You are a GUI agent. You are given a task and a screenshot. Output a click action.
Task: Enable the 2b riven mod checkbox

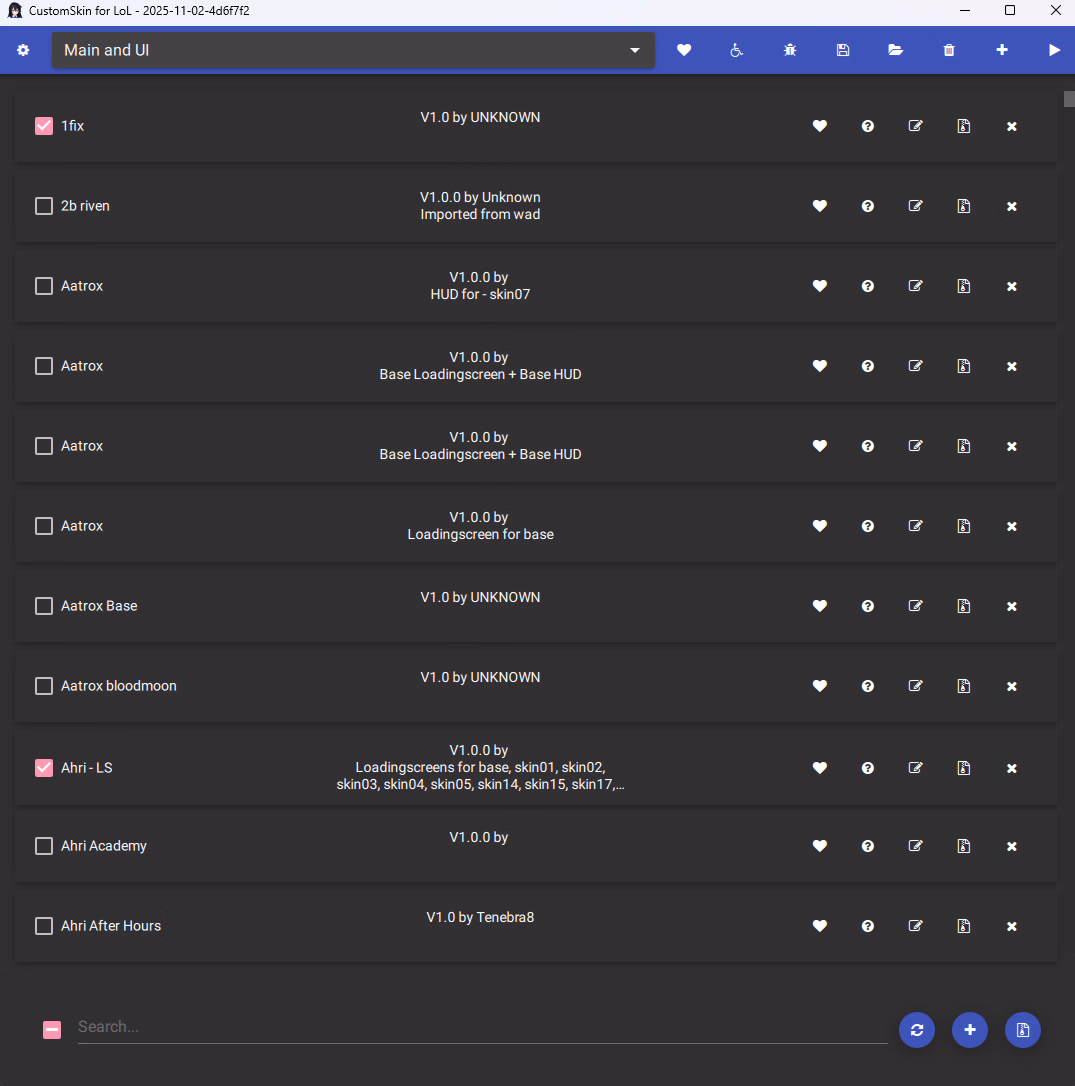[x=44, y=206]
